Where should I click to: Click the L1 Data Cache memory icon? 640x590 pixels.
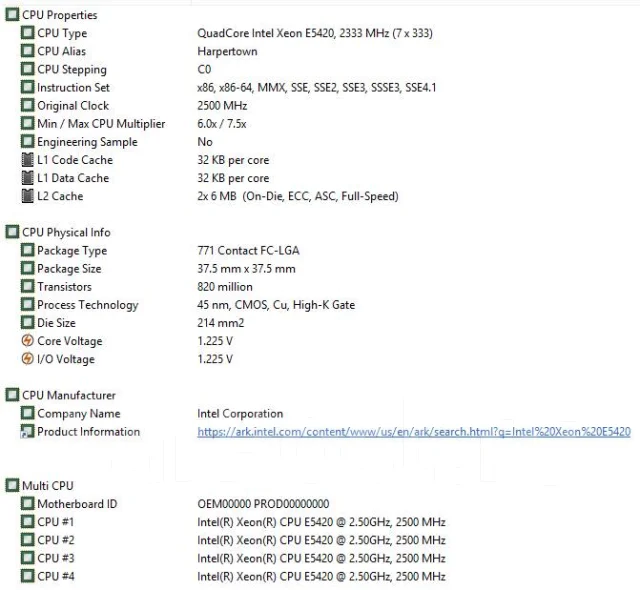[27, 177]
